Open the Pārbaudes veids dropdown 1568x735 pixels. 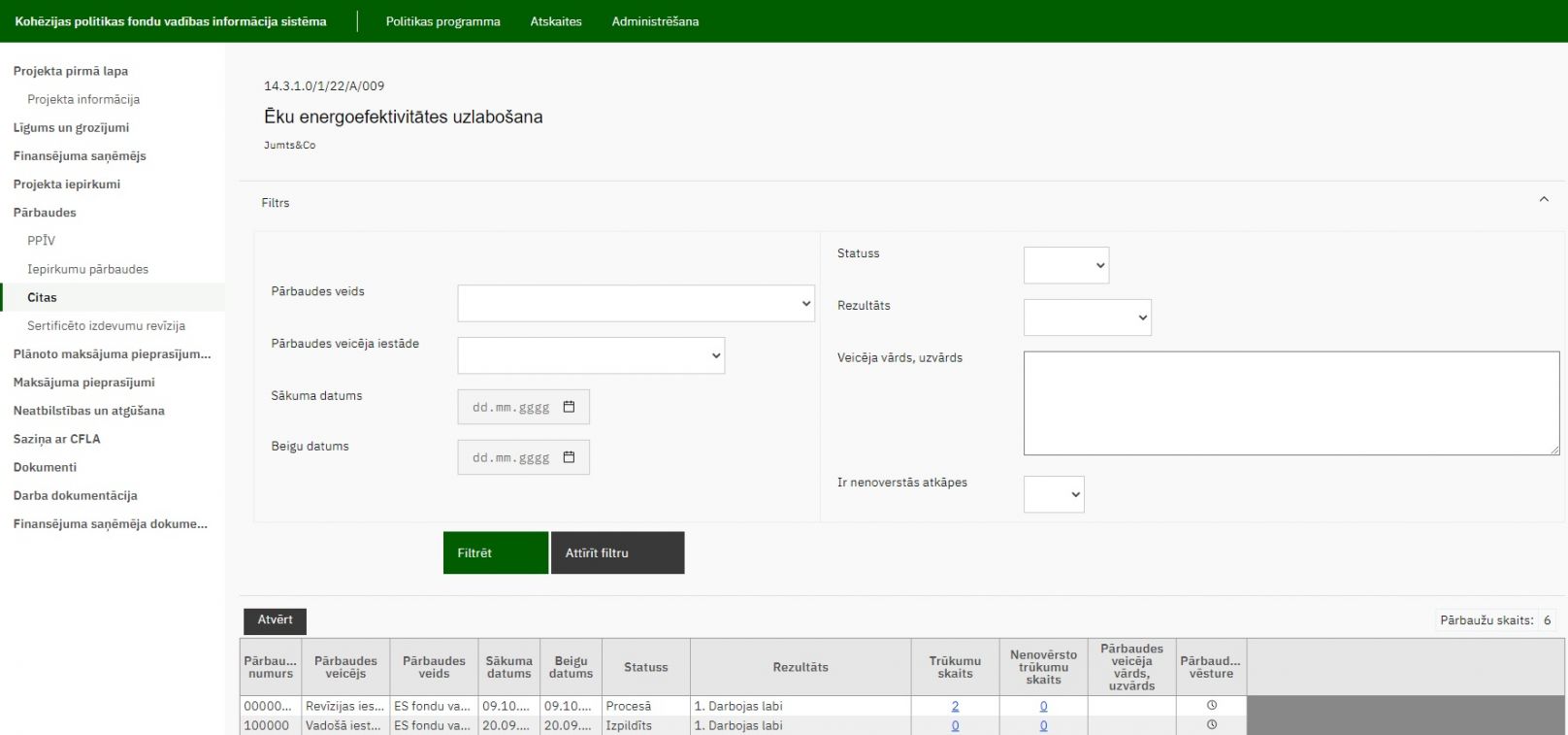point(636,304)
